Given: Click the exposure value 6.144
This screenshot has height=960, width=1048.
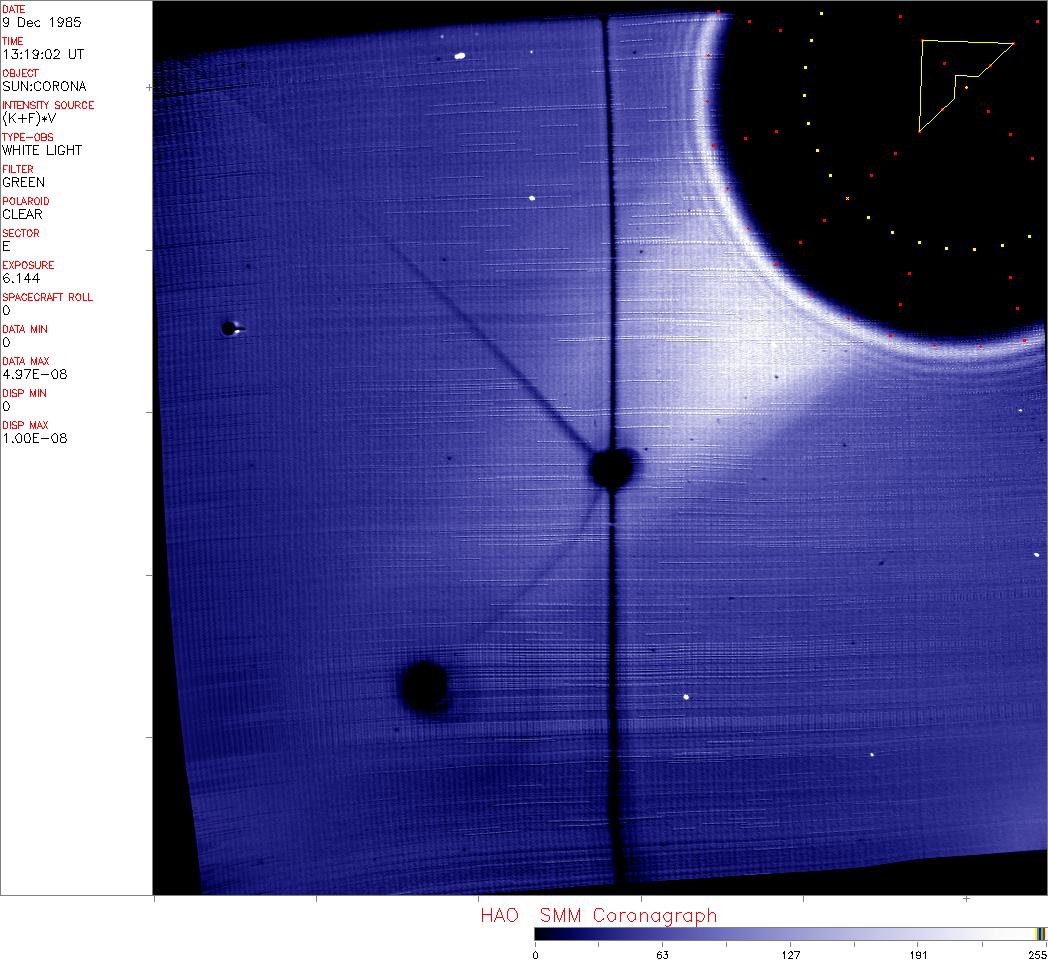Looking at the screenshot, I should coord(20,278).
